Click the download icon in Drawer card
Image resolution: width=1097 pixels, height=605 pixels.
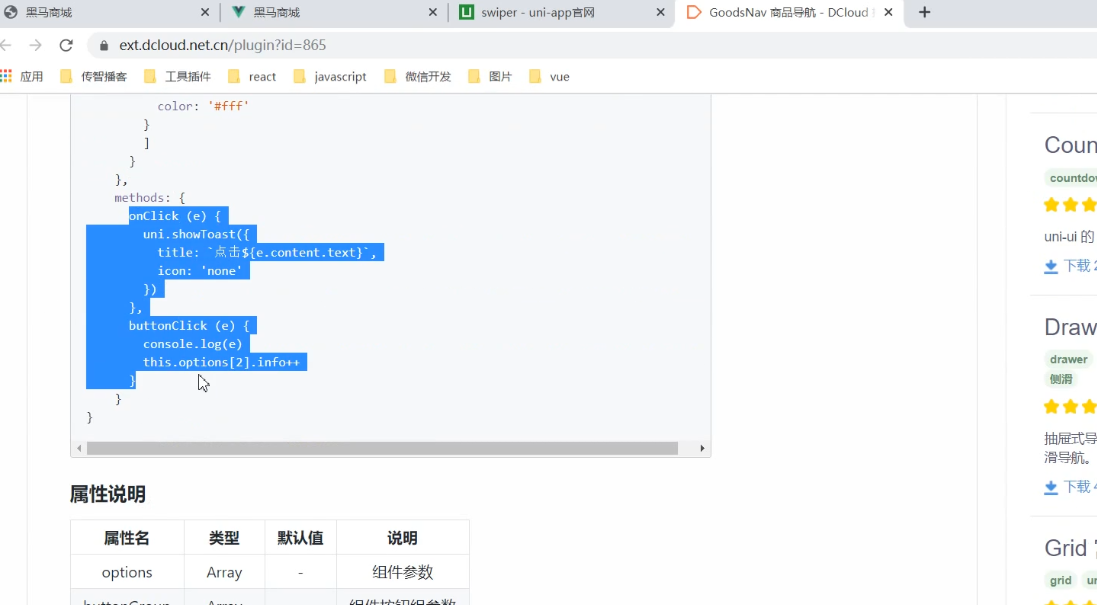[x=1051, y=487]
